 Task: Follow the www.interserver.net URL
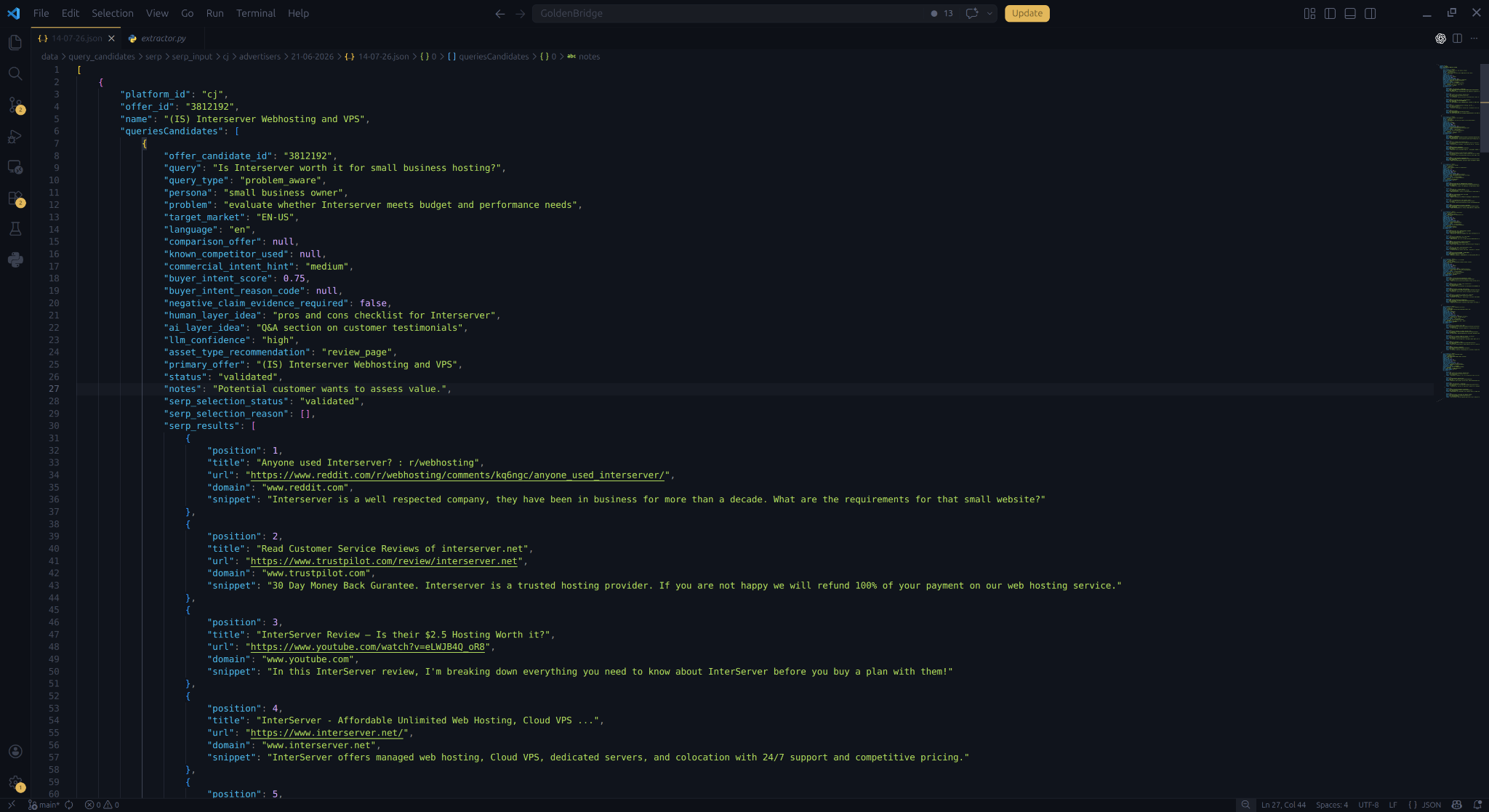coord(326,733)
